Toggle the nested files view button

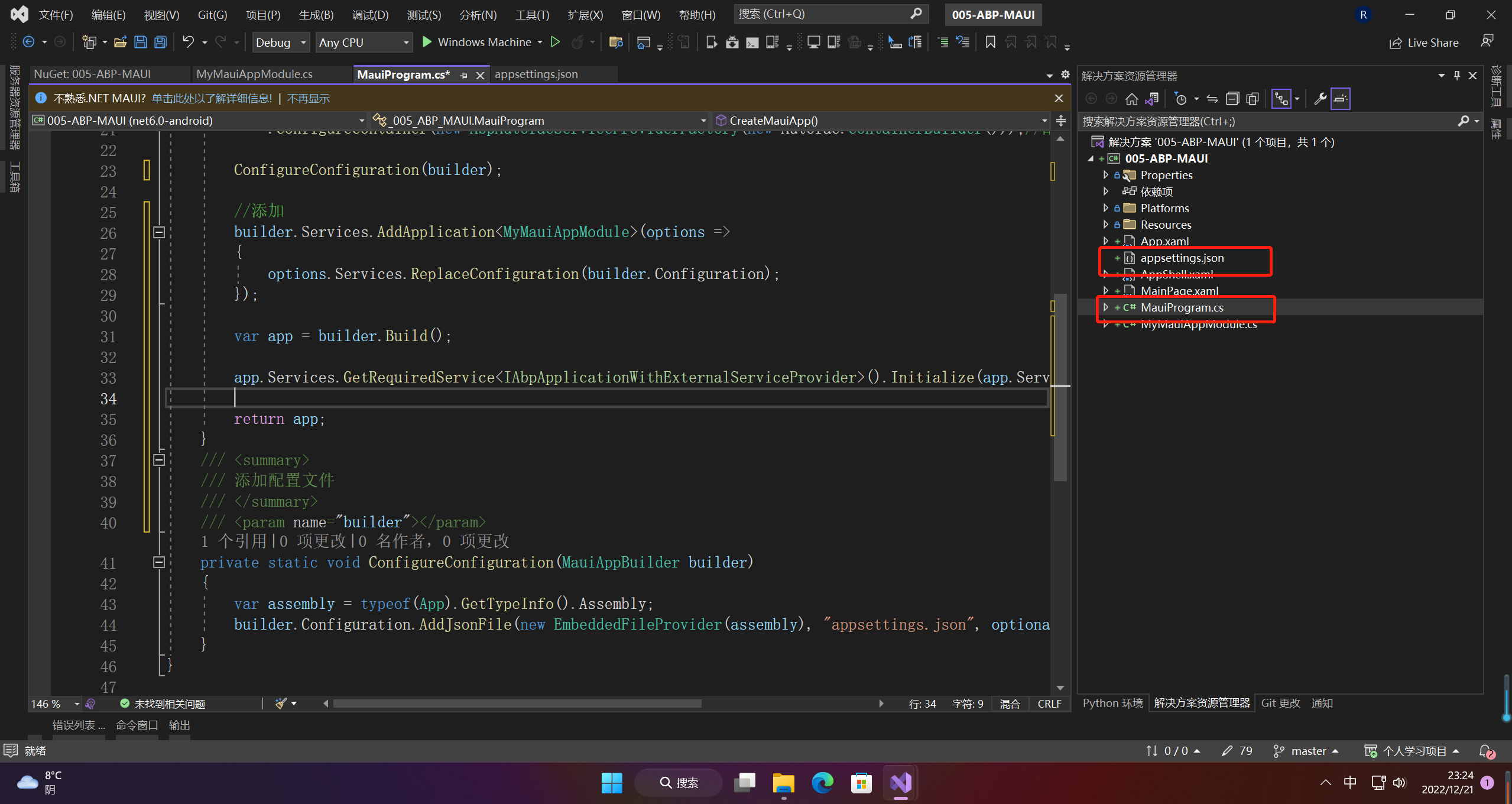click(x=1281, y=99)
